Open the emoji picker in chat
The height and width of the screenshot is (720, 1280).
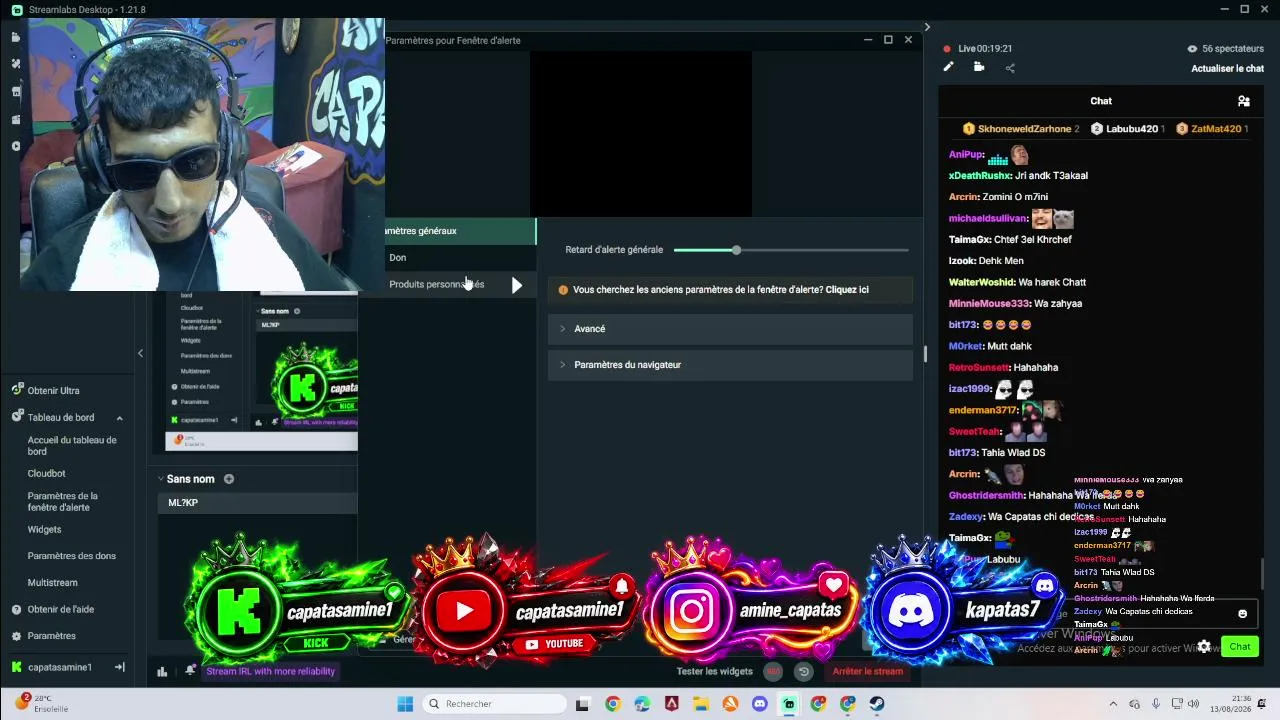pos(1243,614)
